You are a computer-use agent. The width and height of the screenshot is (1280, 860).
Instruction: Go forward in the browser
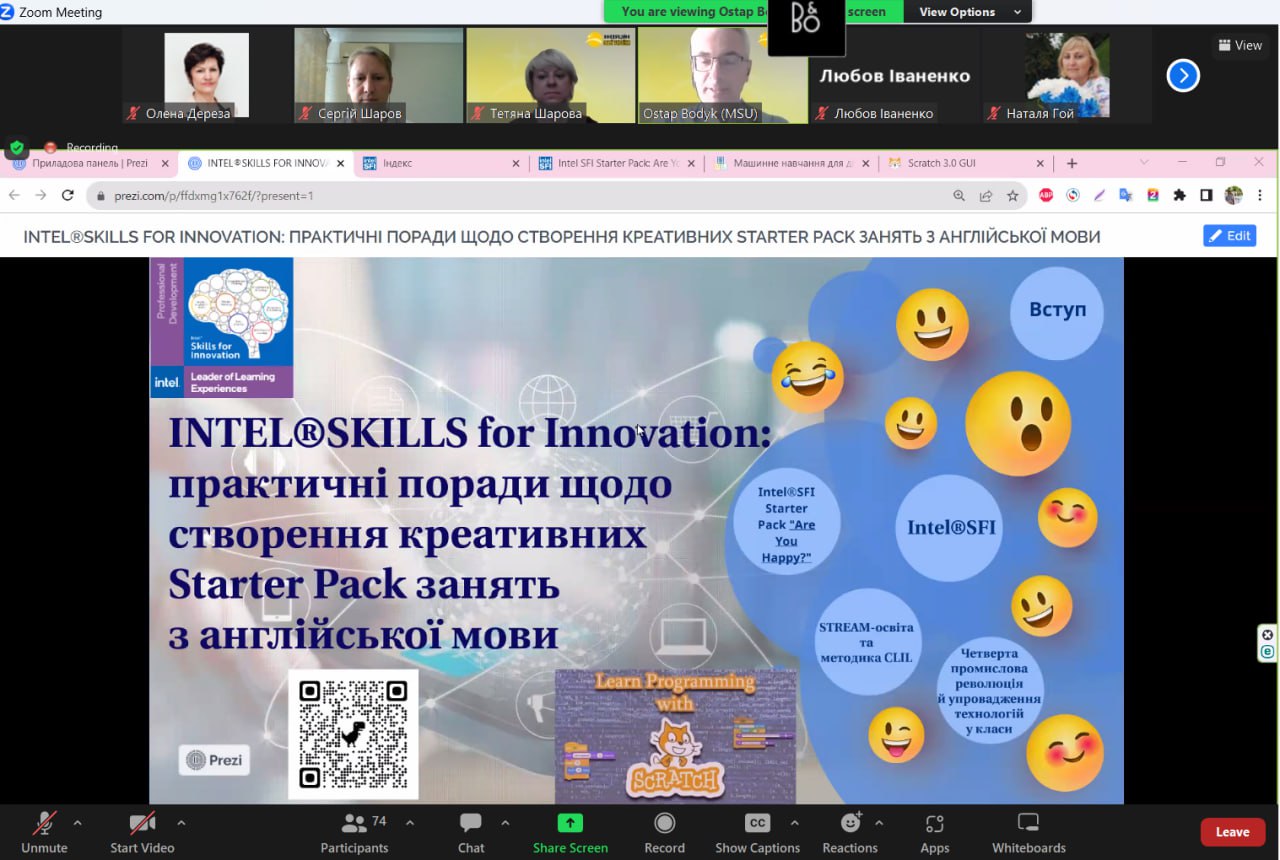coord(41,195)
